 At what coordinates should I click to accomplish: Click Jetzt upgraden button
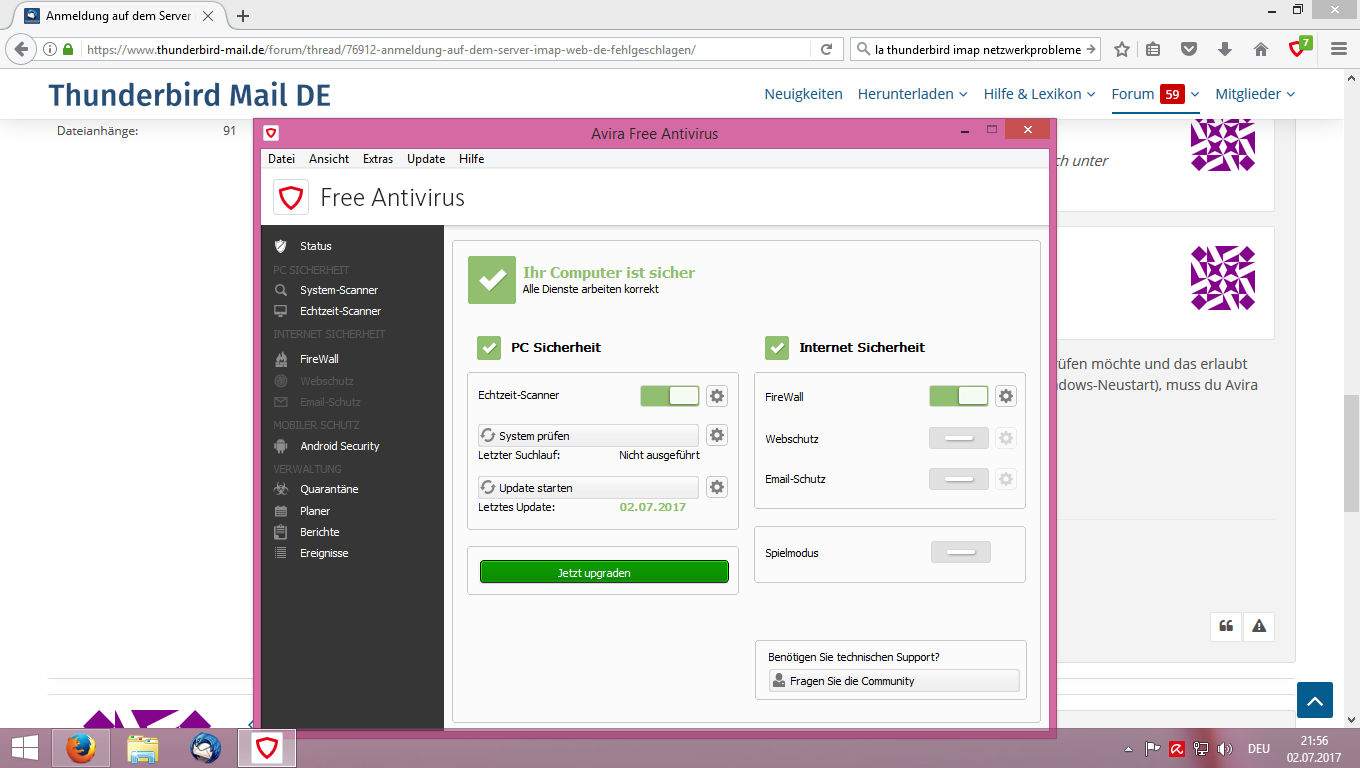pyautogui.click(x=604, y=572)
